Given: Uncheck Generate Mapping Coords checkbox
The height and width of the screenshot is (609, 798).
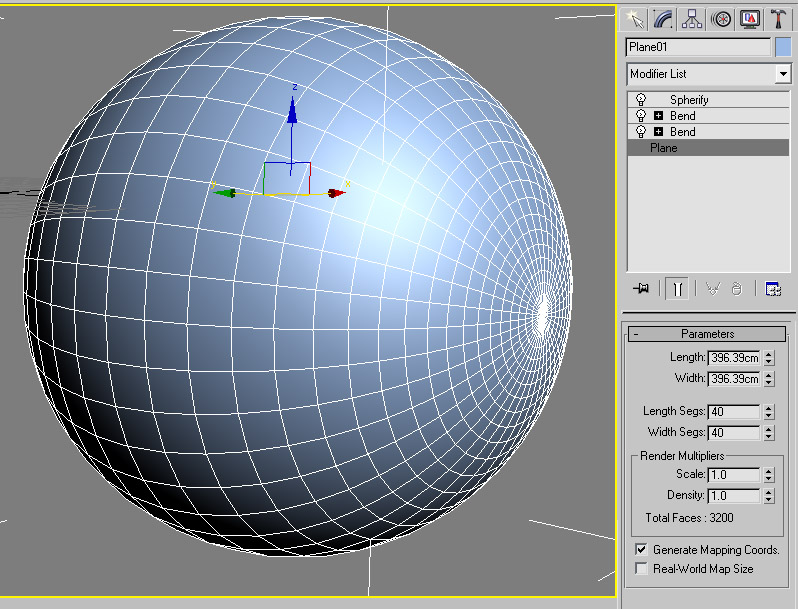Looking at the screenshot, I should pos(641,549).
